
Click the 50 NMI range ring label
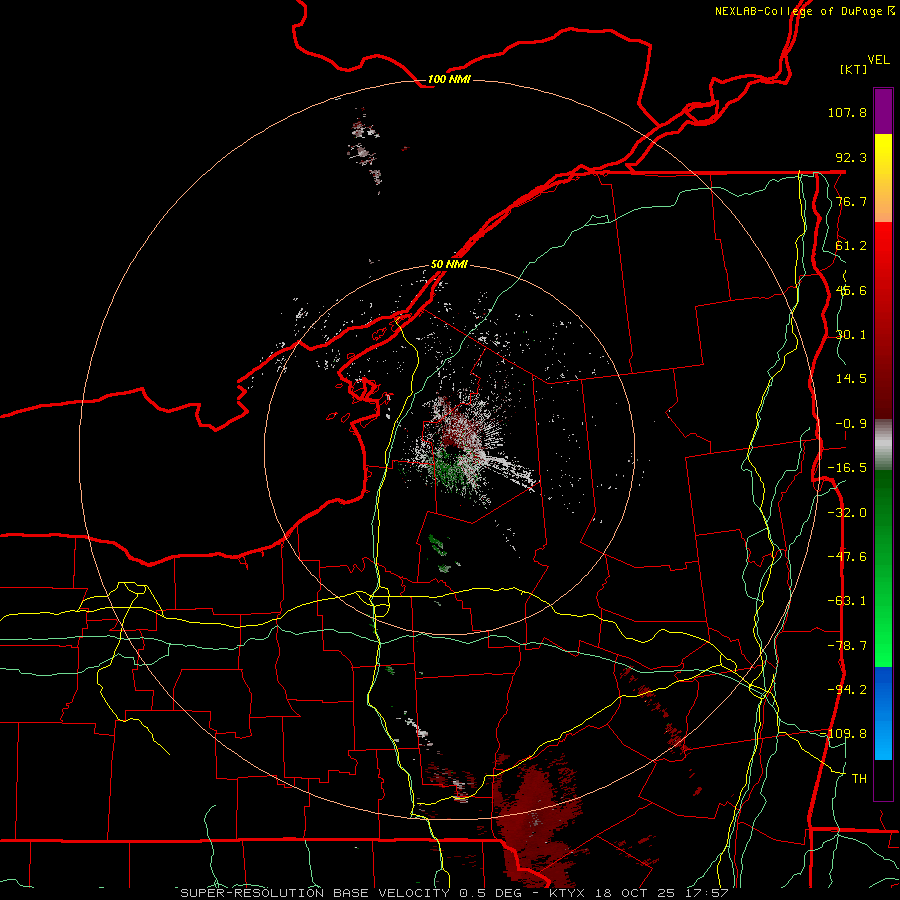[x=449, y=264]
